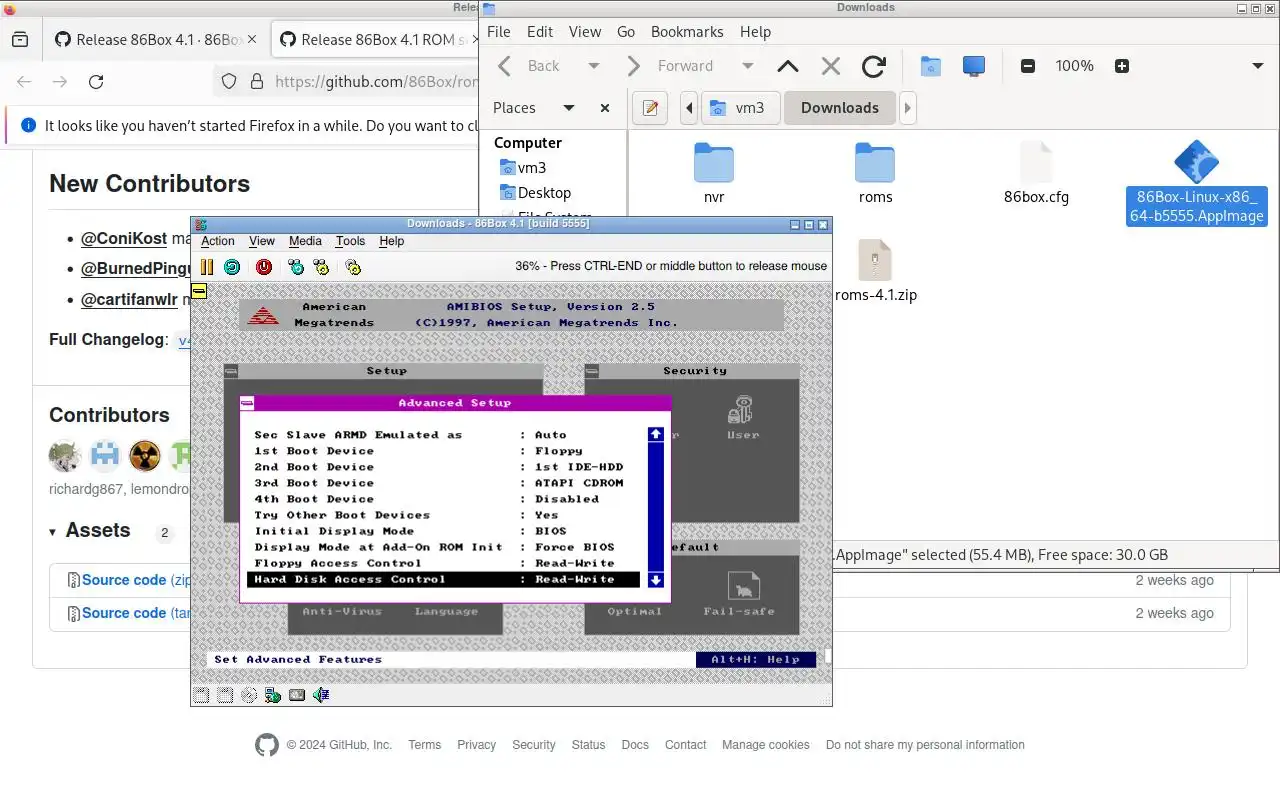Select 1st Boot Device BIOS row
The height and width of the screenshot is (800, 1280).
443,451
